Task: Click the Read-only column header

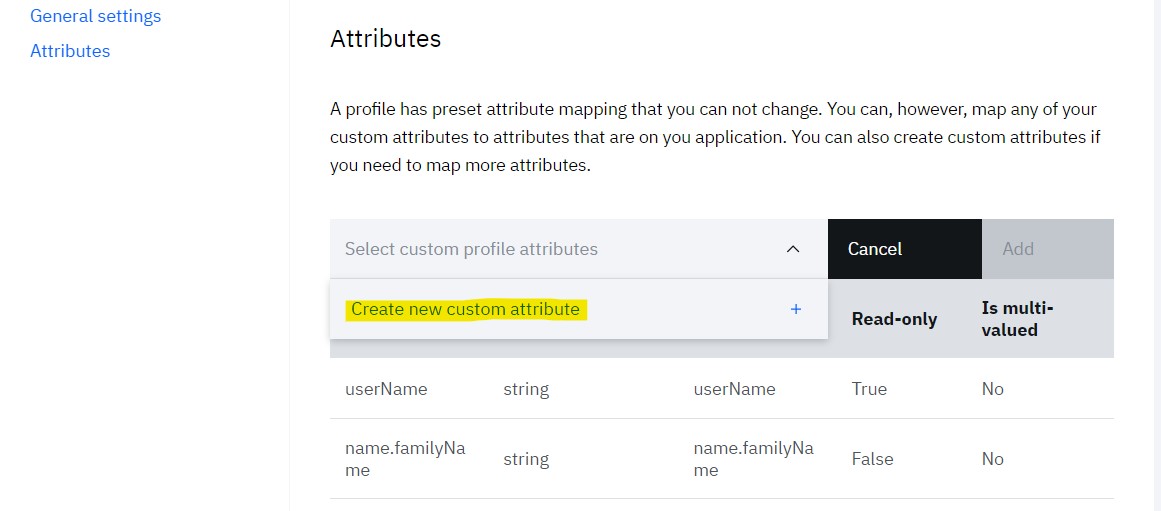Action: [894, 319]
